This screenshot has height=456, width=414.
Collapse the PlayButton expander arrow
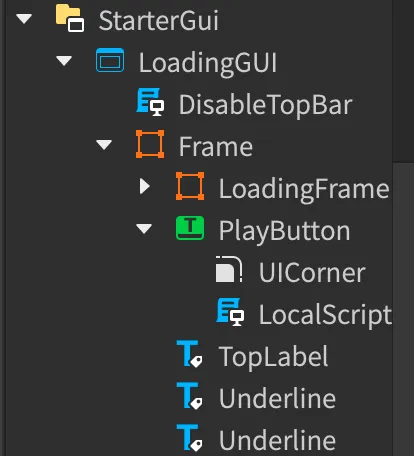point(144,228)
